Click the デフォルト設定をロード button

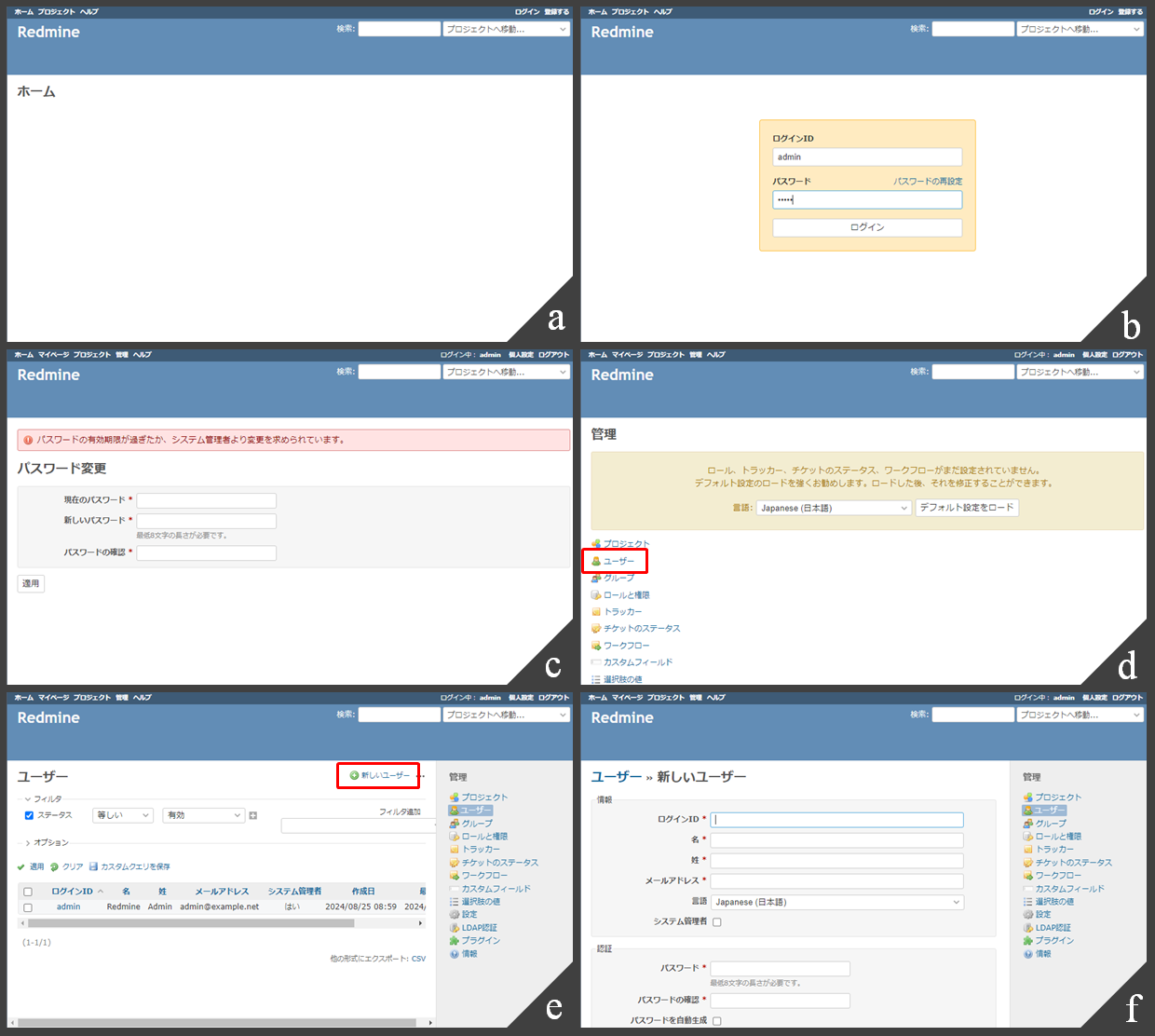tap(967, 508)
